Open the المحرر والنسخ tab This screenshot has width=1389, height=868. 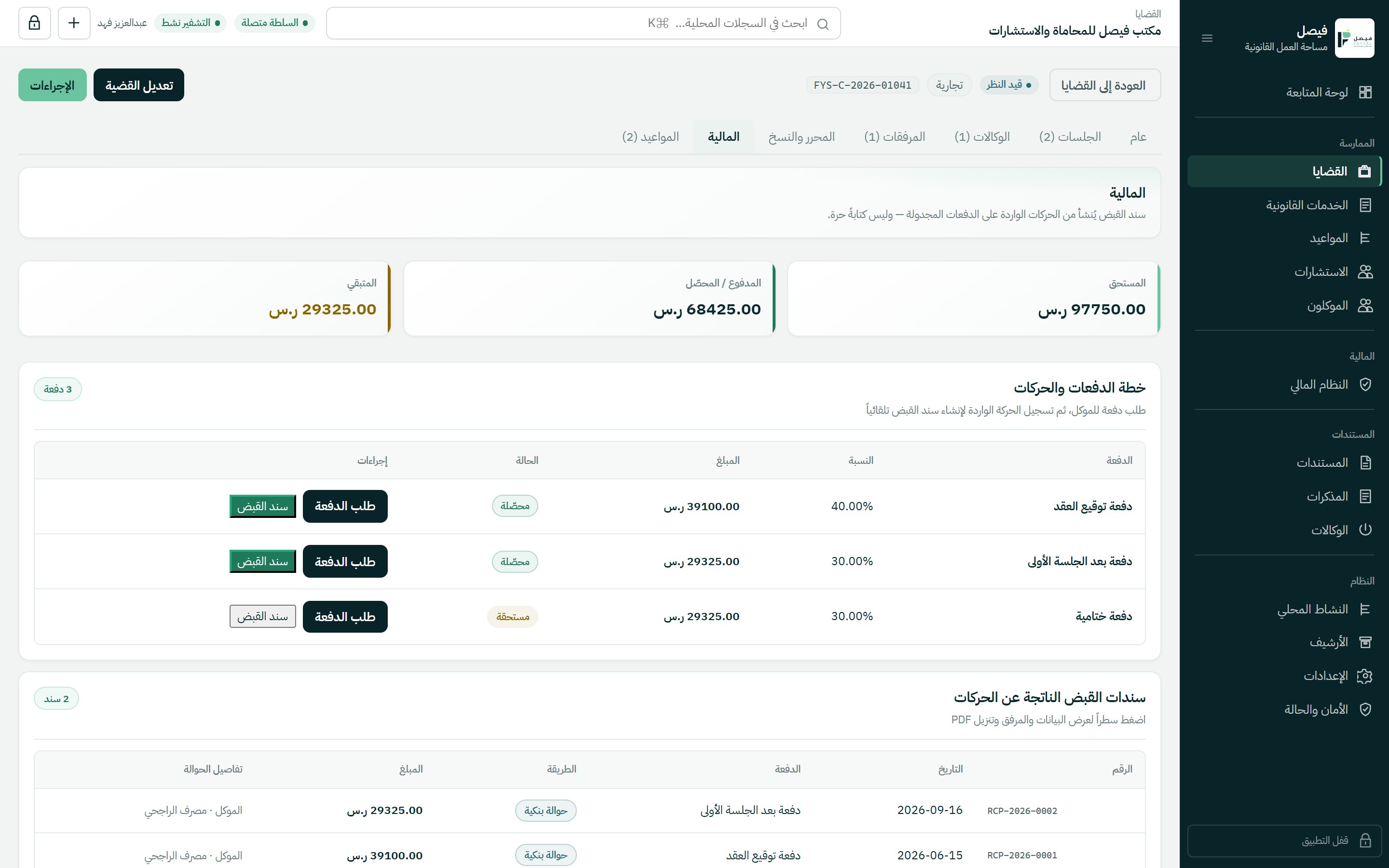coord(802,136)
